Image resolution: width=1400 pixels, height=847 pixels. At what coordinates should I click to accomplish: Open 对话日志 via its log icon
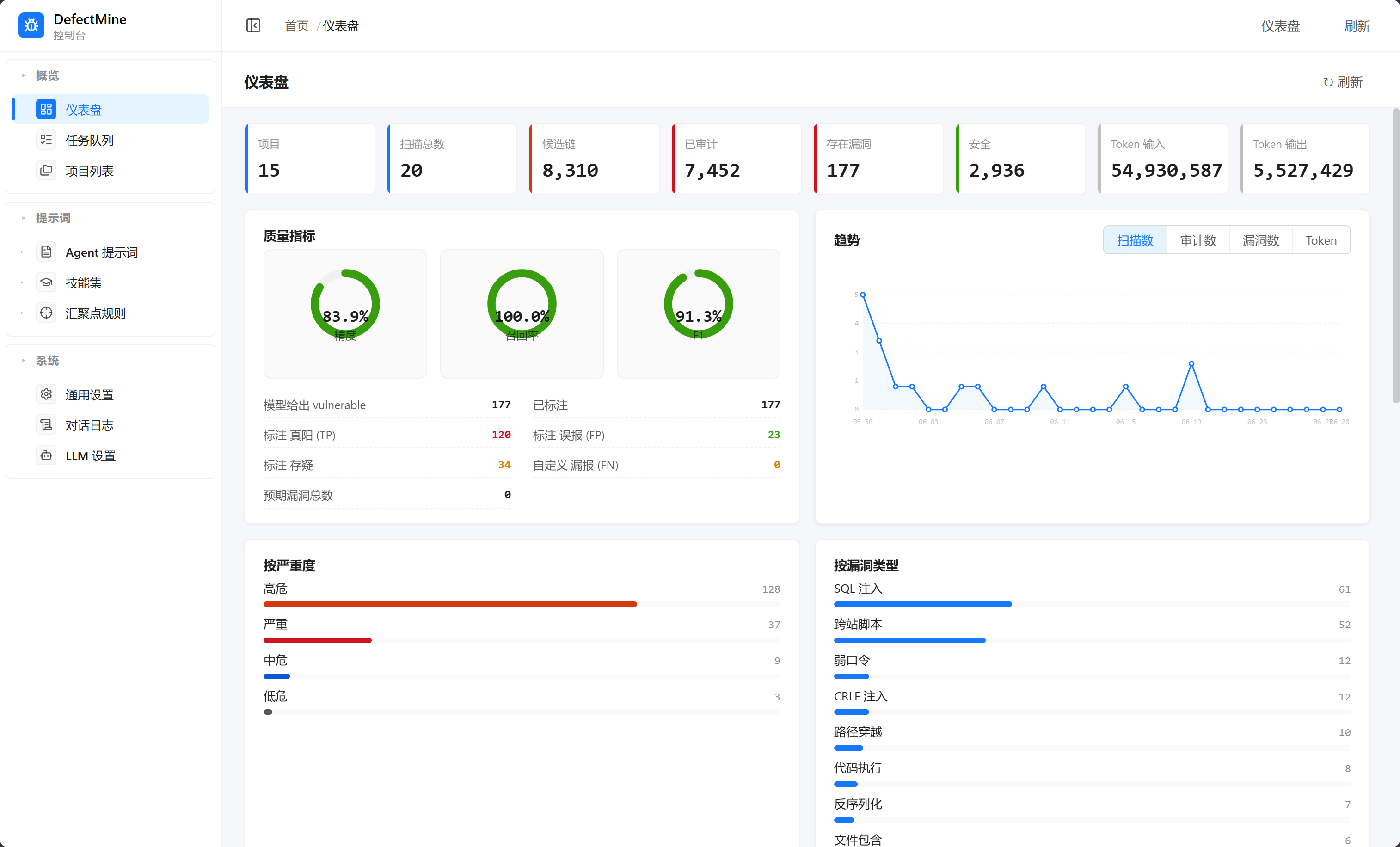point(46,425)
